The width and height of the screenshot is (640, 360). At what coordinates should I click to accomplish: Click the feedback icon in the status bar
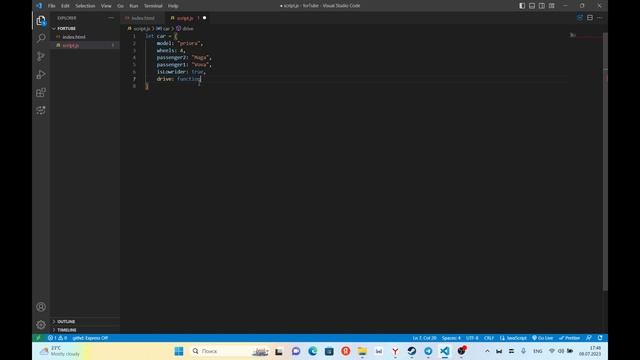(x=589, y=338)
